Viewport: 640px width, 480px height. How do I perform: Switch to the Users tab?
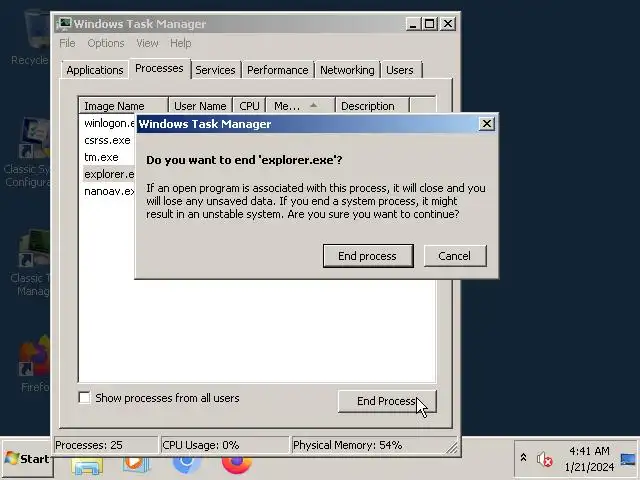coord(400,70)
